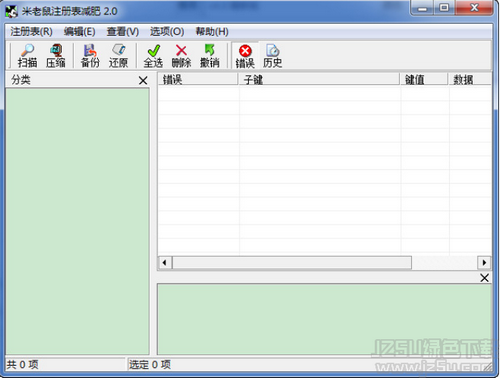Sort by the 数据 column header
500x378 pixels.
tap(470, 79)
